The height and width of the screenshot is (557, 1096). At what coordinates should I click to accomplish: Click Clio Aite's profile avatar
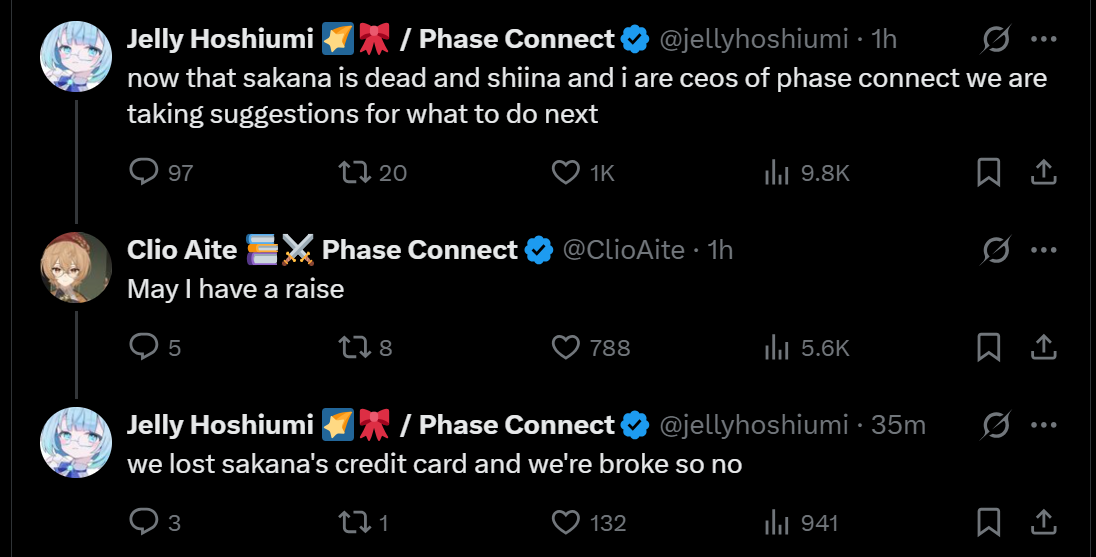point(75,267)
